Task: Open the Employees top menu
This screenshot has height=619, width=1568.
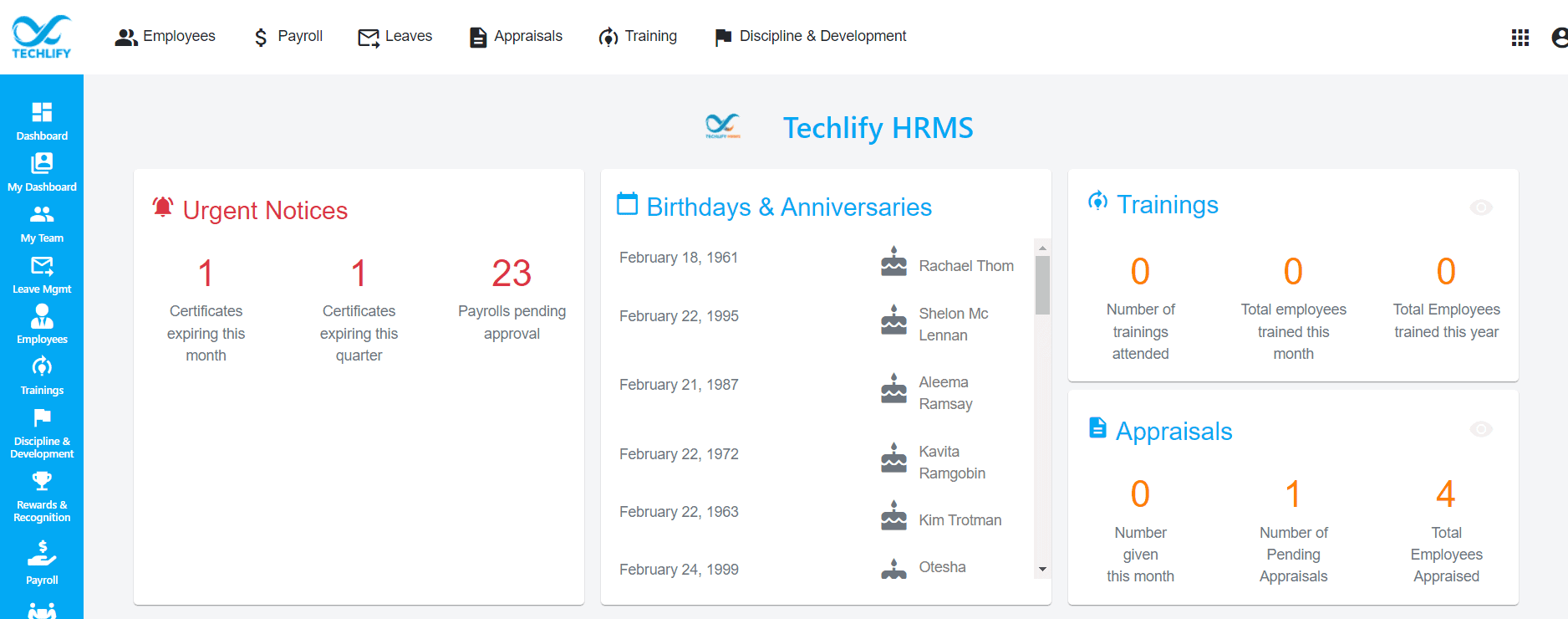Action: click(x=165, y=37)
